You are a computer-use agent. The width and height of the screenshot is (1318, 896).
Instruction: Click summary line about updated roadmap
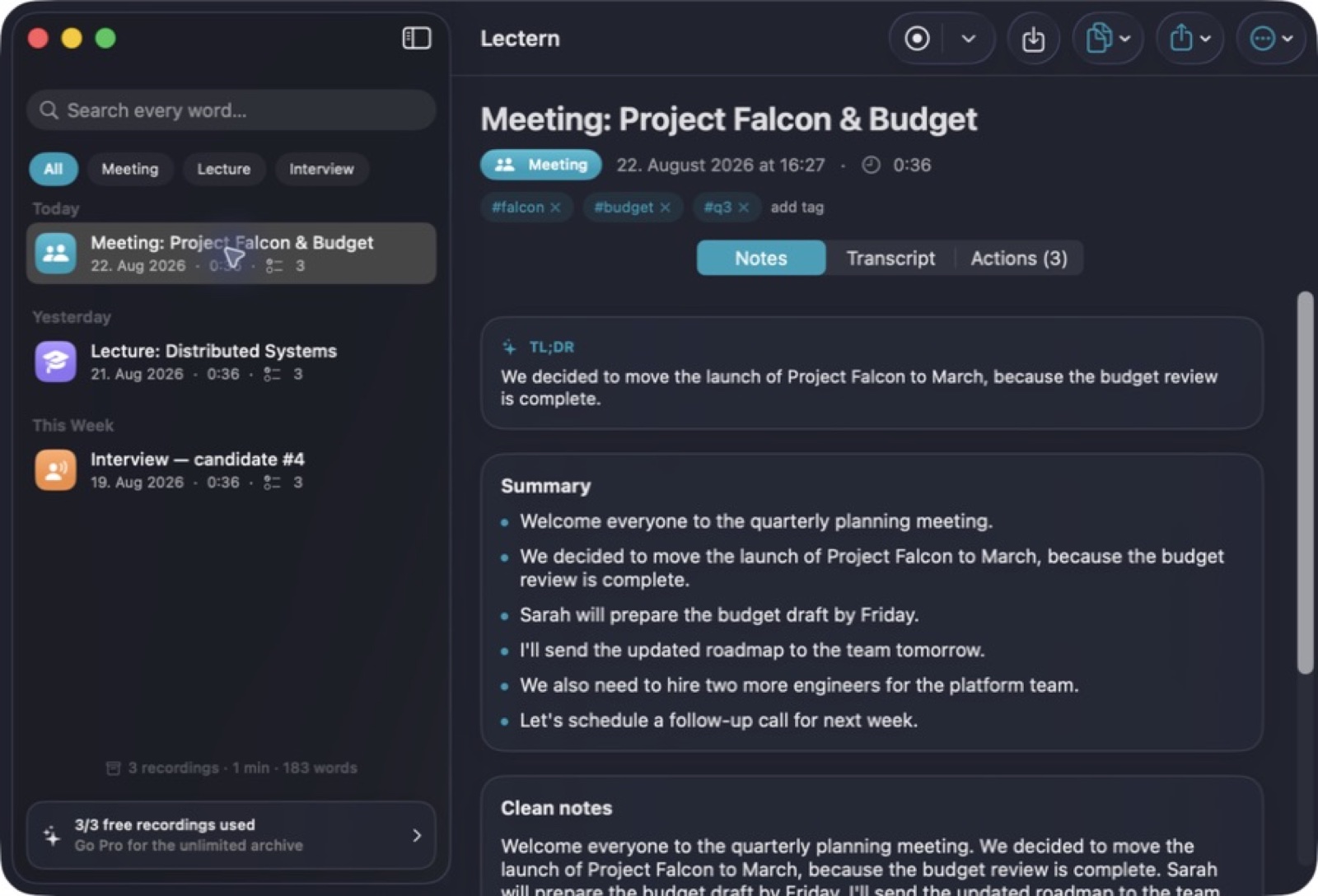pos(752,651)
